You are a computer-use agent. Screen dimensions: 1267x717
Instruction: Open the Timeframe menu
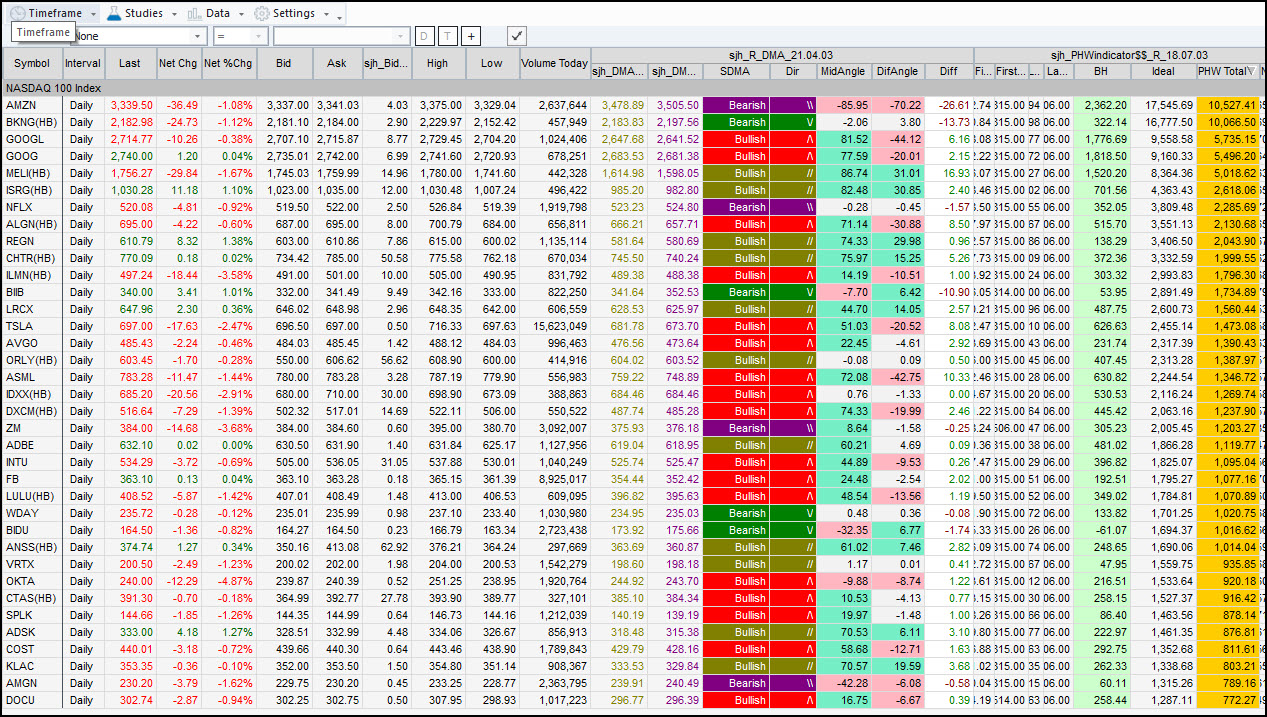point(54,13)
